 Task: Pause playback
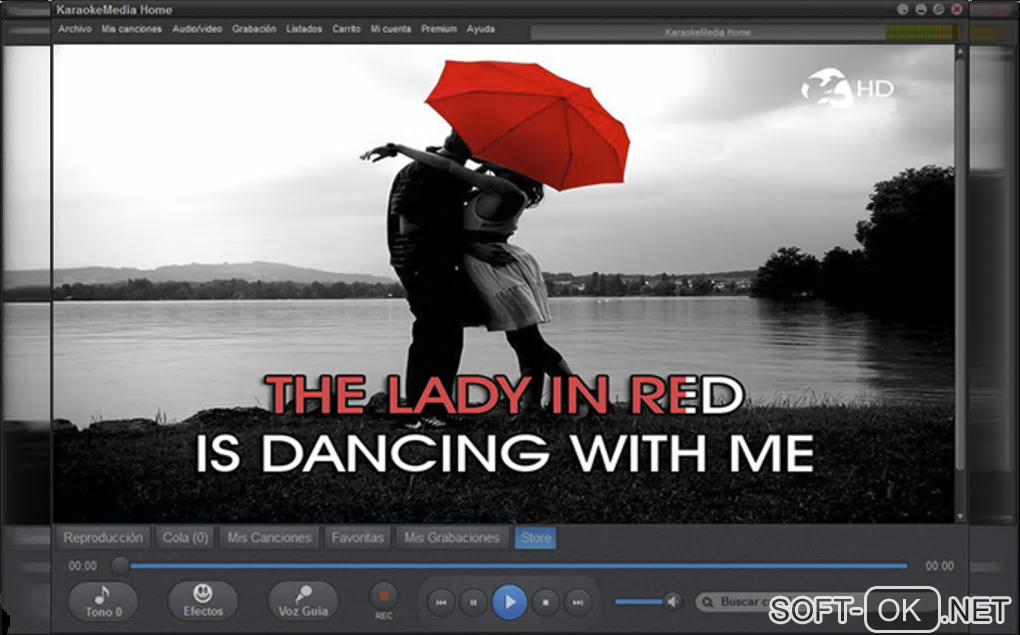pos(474,602)
